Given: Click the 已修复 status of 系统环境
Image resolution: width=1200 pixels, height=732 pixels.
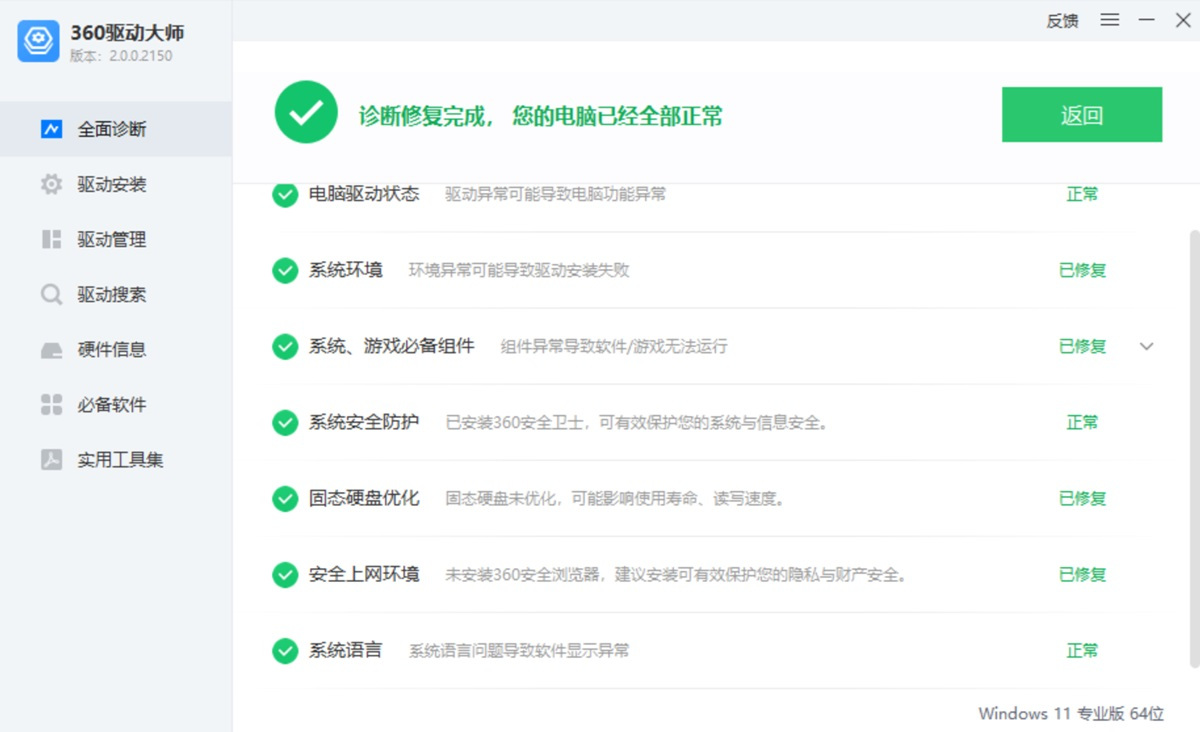Looking at the screenshot, I should click(1082, 270).
